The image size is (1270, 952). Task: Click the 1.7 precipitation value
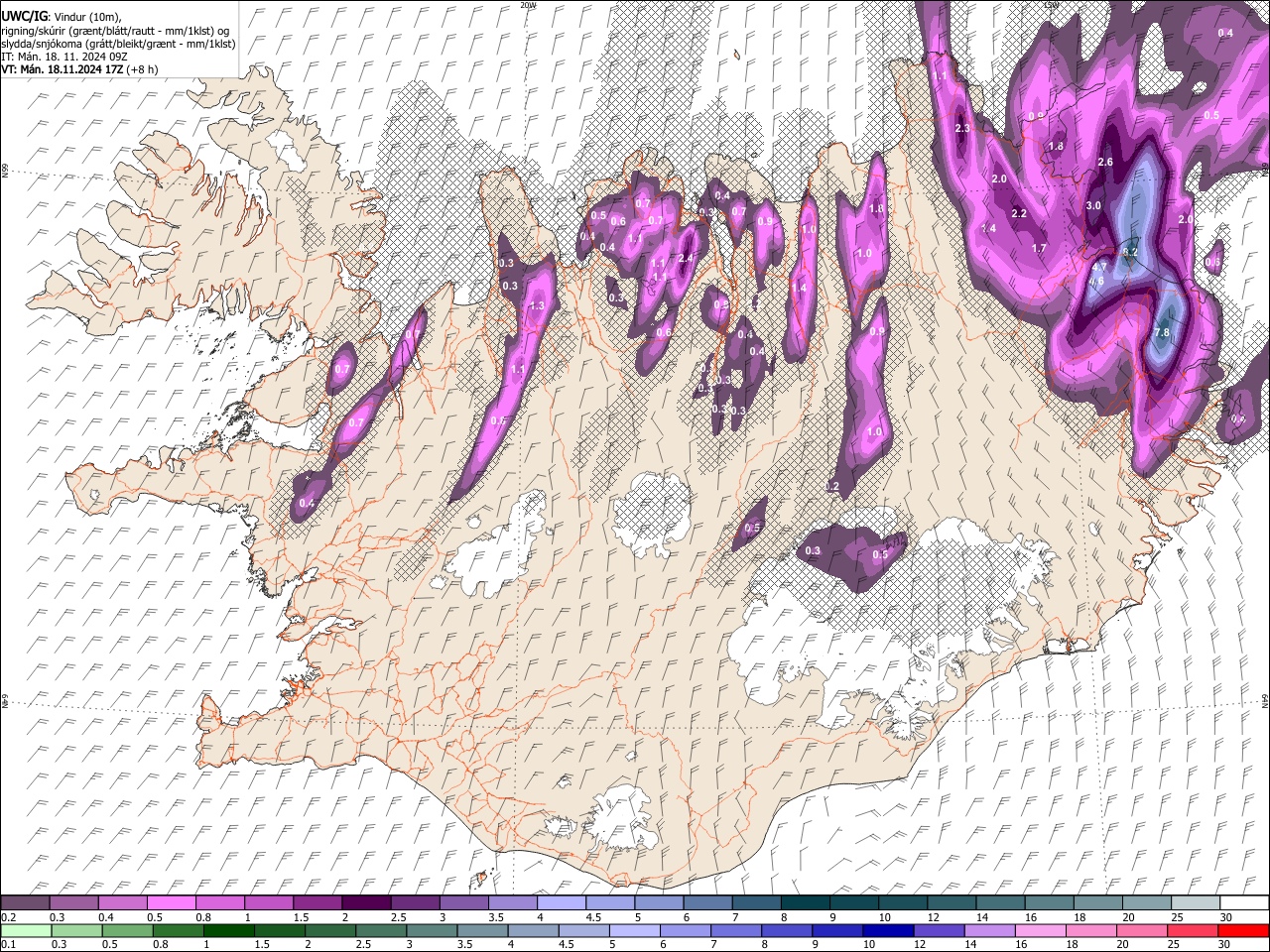(1039, 248)
